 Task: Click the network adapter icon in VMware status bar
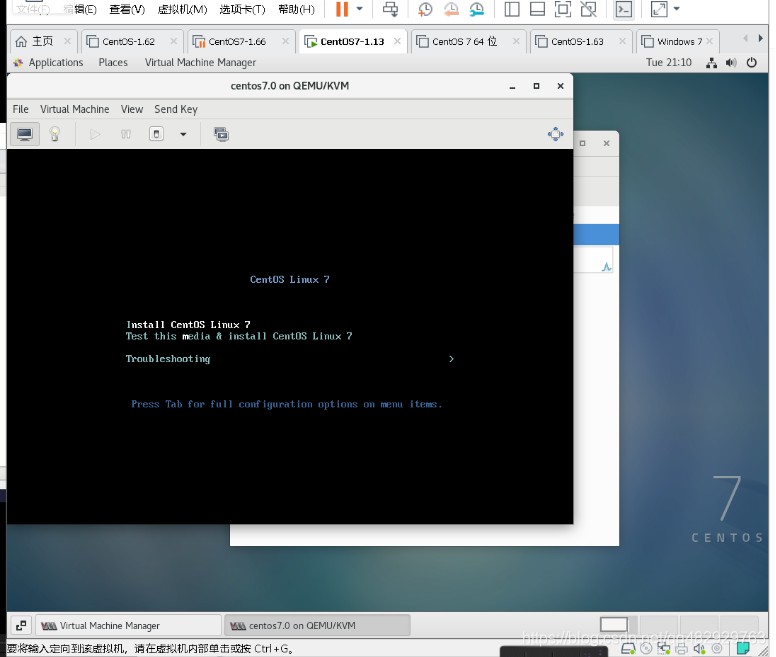(663, 649)
